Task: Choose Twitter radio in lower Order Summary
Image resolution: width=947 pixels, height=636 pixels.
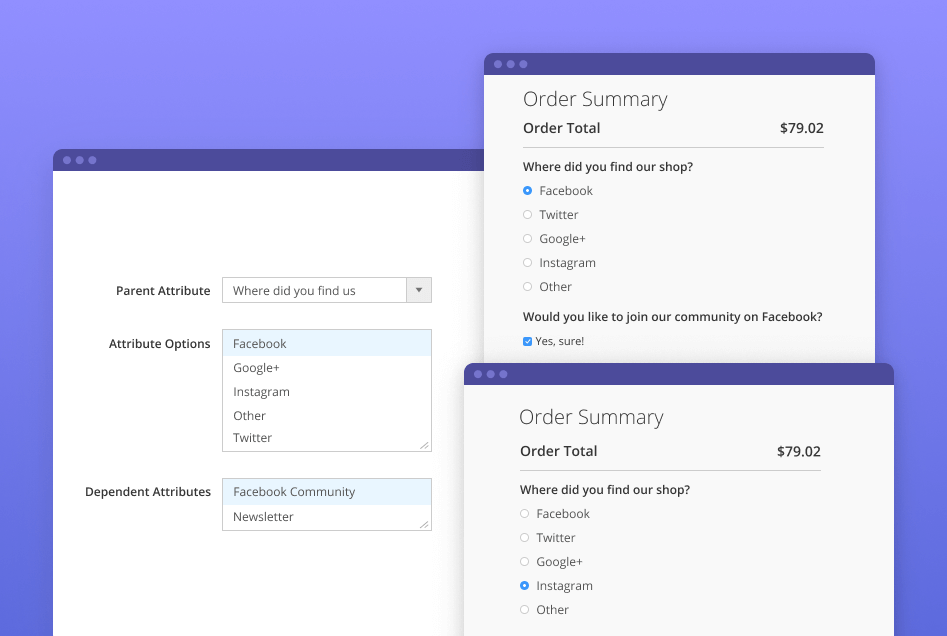Action: pyautogui.click(x=524, y=538)
